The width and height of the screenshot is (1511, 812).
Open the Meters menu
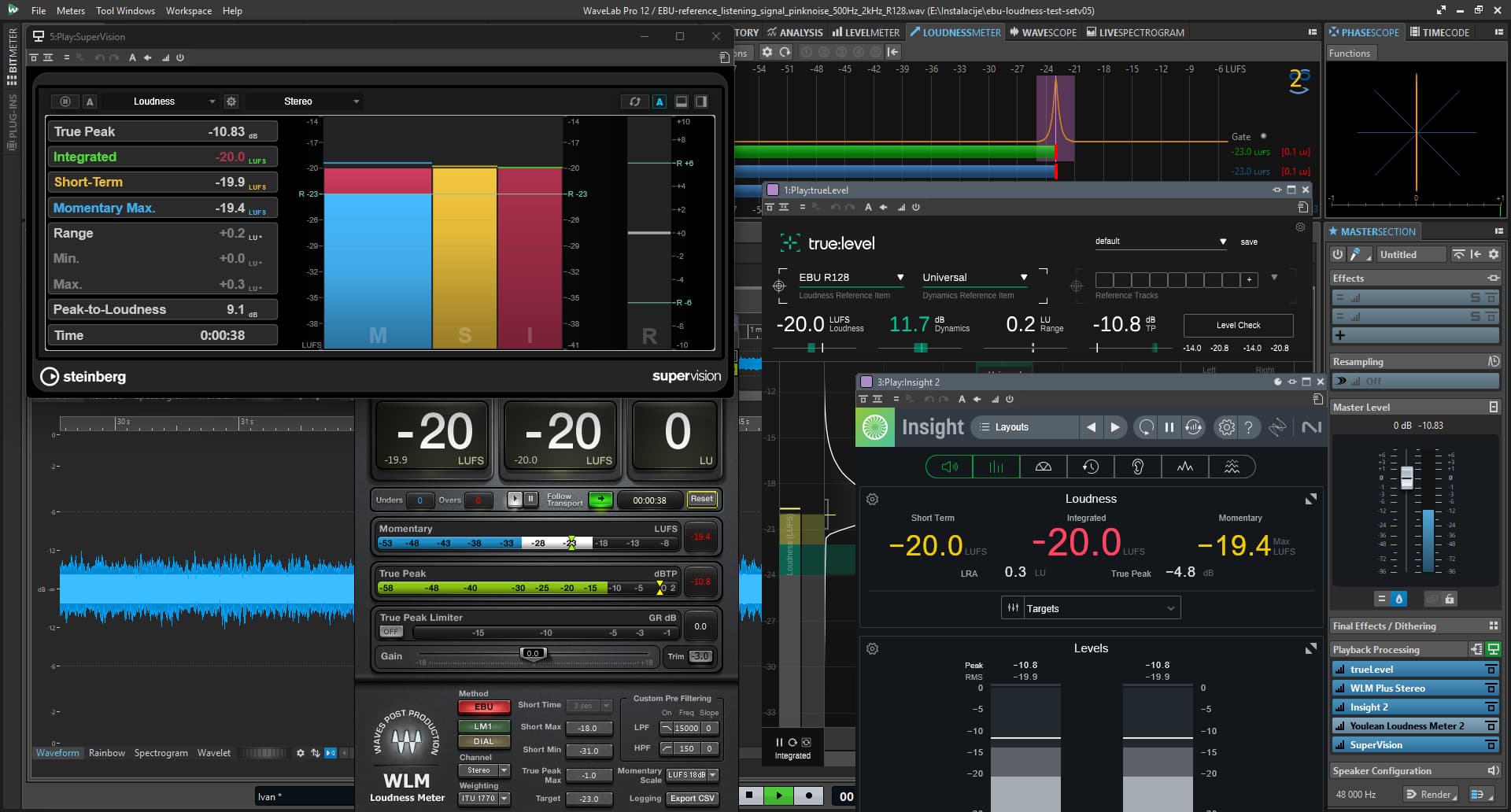pyautogui.click(x=71, y=11)
